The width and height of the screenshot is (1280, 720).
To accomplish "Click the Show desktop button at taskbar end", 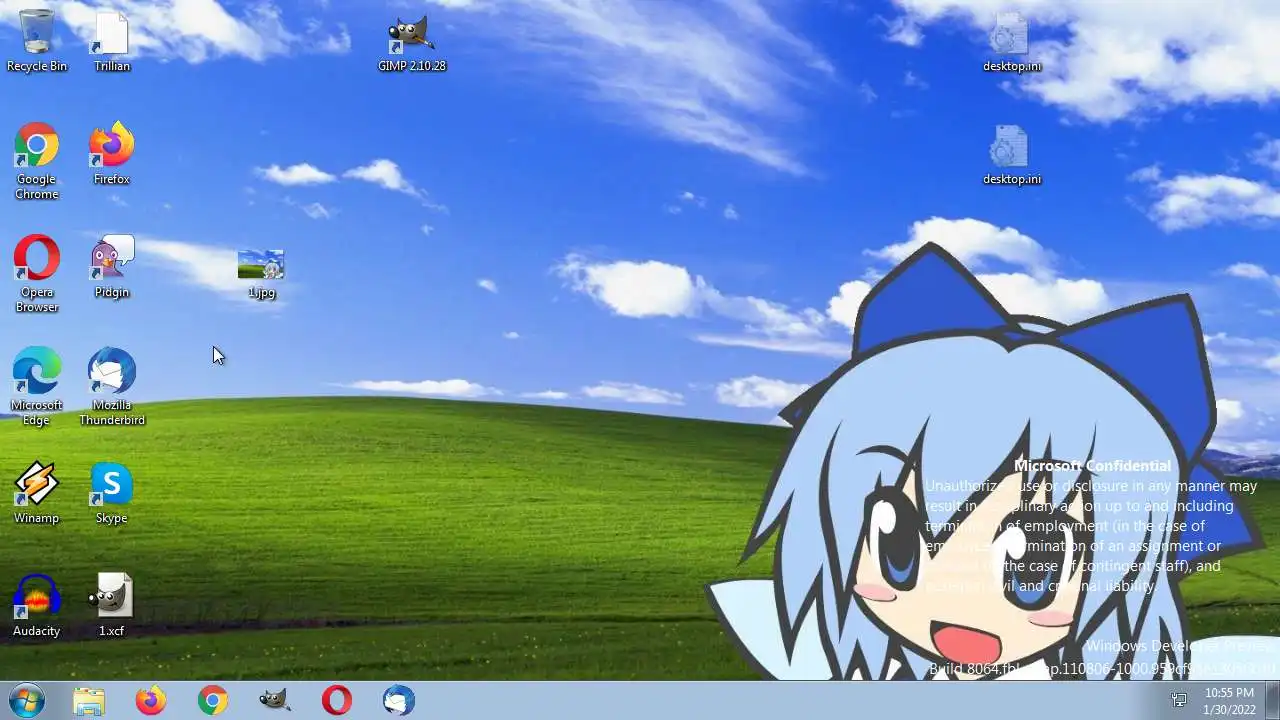I will 1272,701.
